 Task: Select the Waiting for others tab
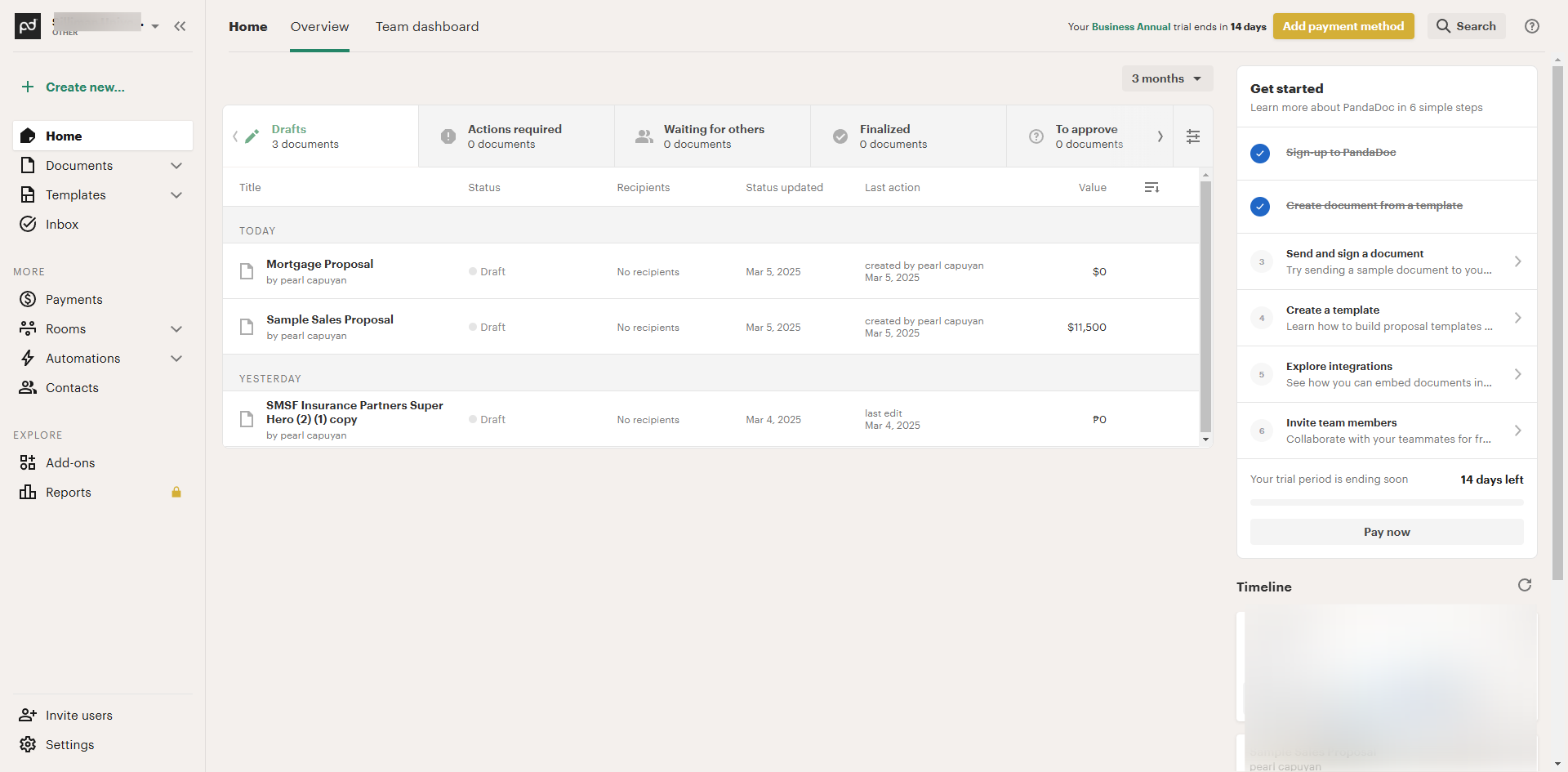tap(712, 136)
